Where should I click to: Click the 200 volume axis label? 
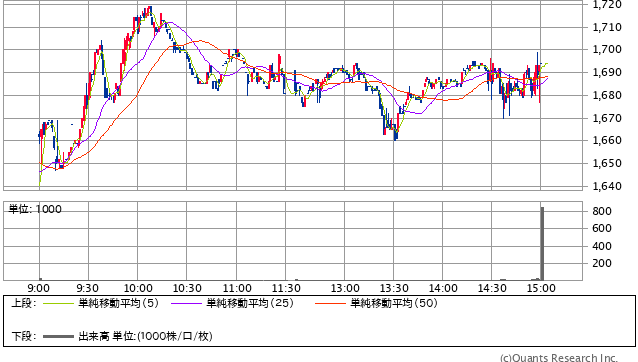pos(602,263)
